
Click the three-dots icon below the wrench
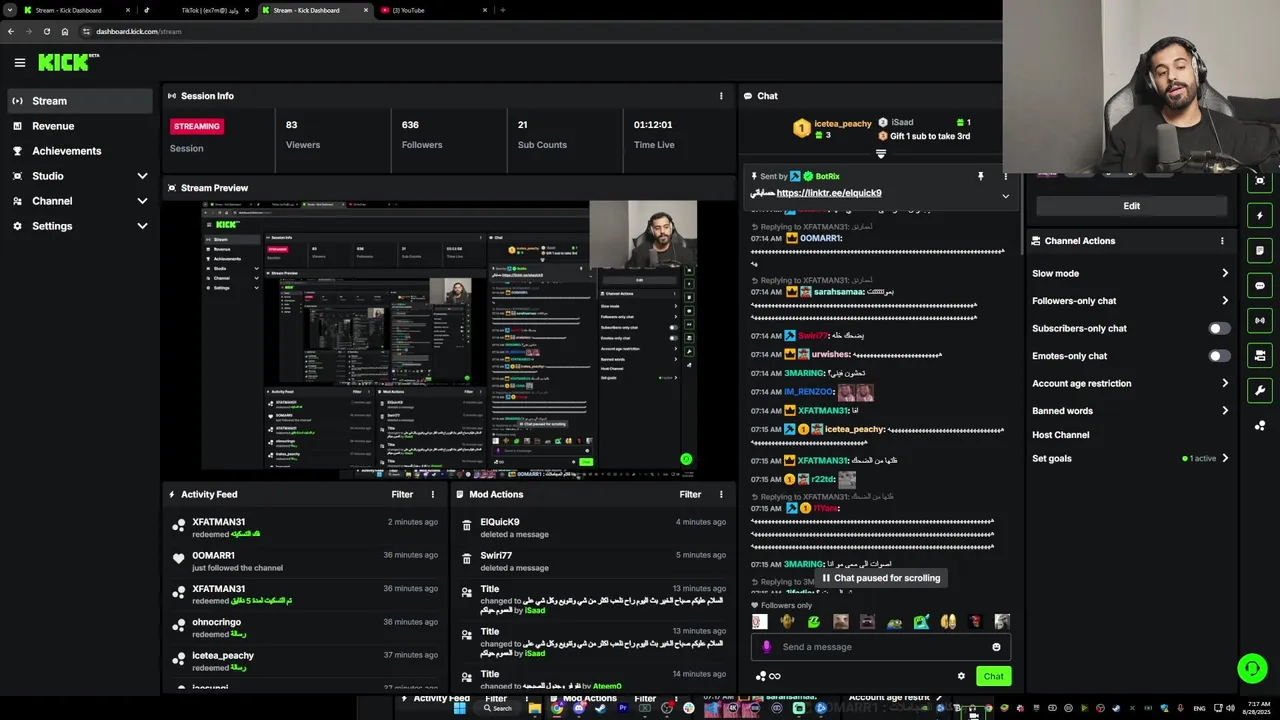click(x=1260, y=425)
